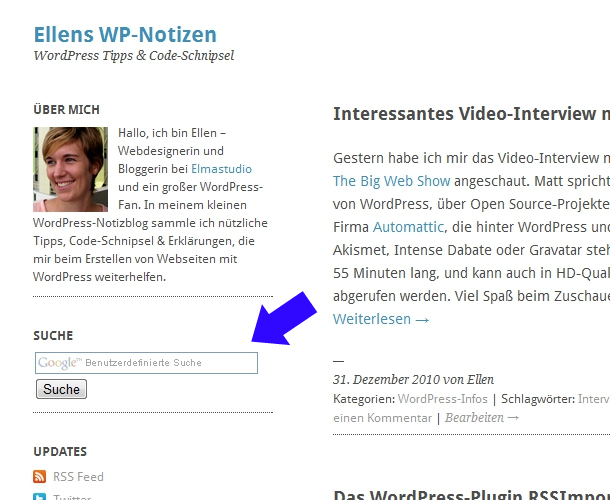Click the ÜBER MICH heading
The width and height of the screenshot is (610, 500).
(x=67, y=109)
